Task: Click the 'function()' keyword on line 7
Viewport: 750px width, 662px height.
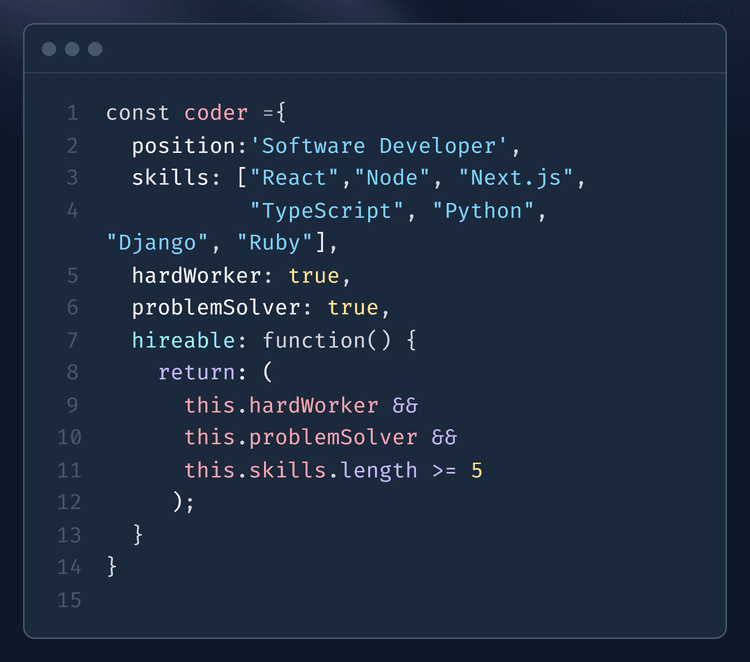Action: pyautogui.click(x=327, y=341)
